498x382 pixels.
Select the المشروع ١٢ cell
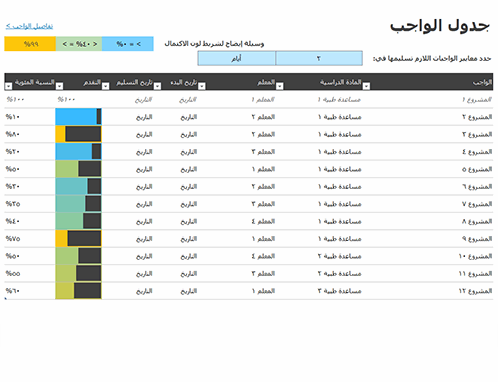tap(475, 291)
